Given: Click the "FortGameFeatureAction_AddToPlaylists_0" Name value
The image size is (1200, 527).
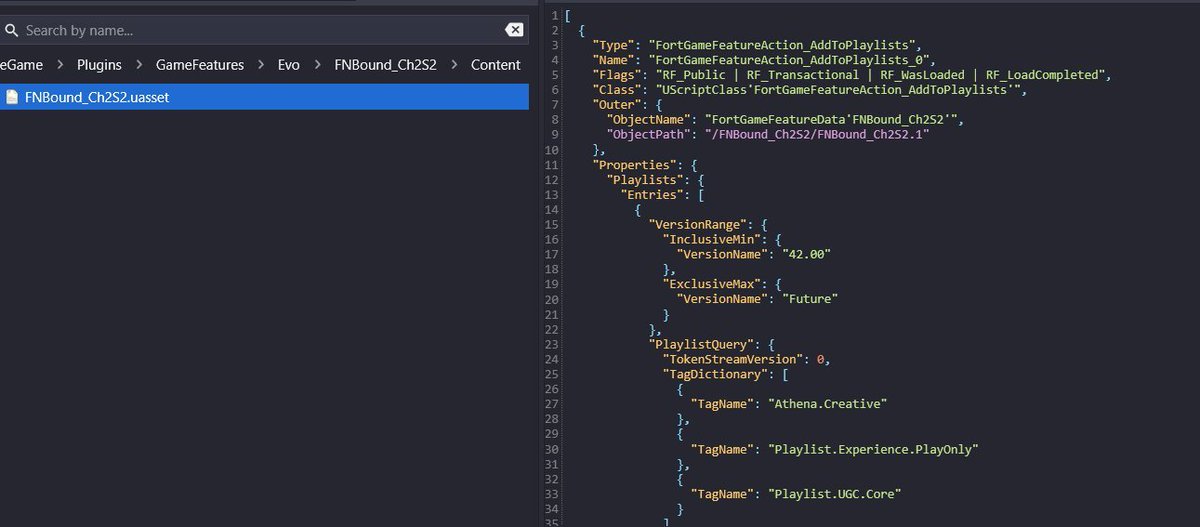Looking at the screenshot, I should pyautogui.click(x=791, y=60).
